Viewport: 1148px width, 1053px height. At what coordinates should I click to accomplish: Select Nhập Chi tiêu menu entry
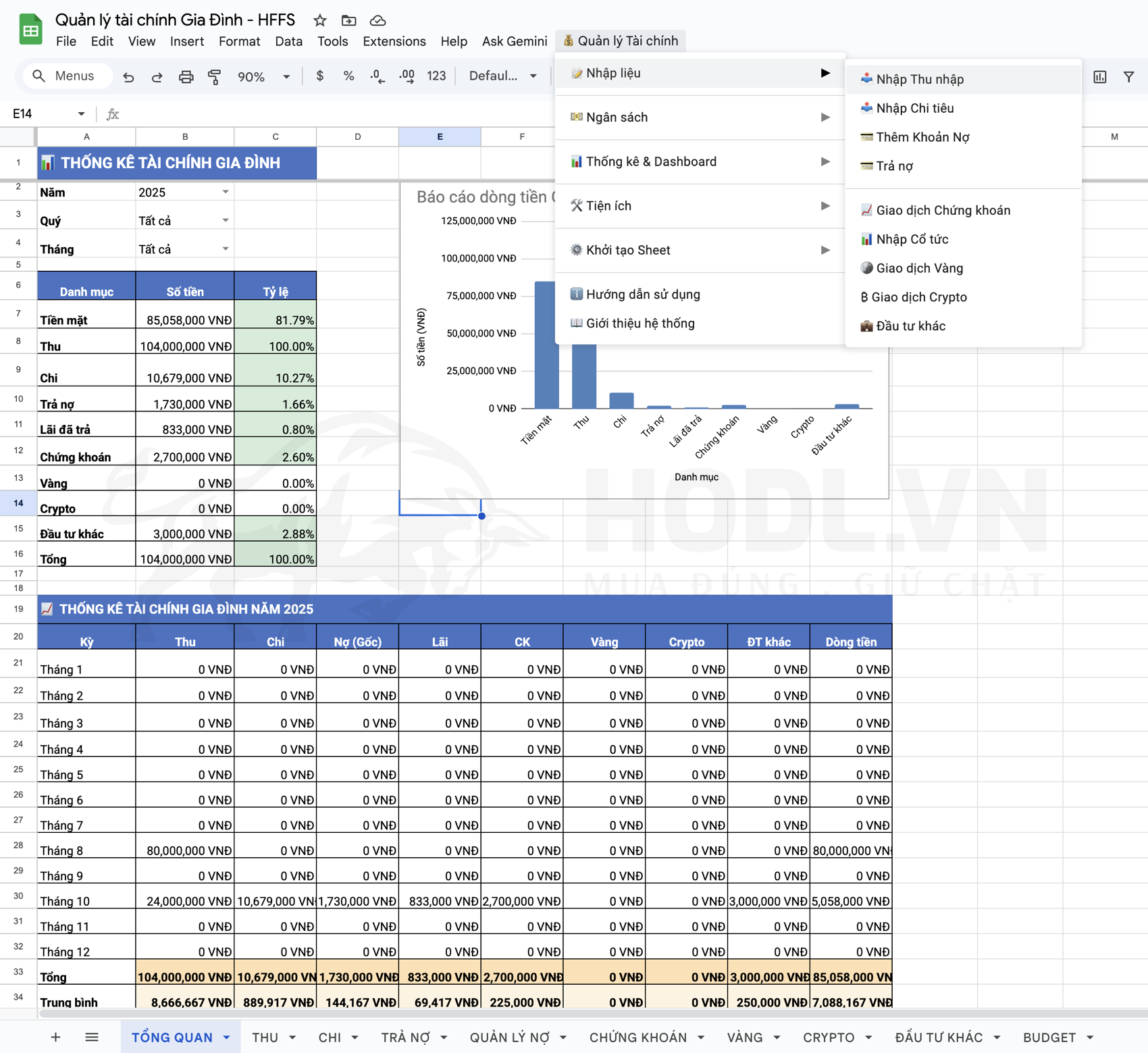(x=914, y=108)
